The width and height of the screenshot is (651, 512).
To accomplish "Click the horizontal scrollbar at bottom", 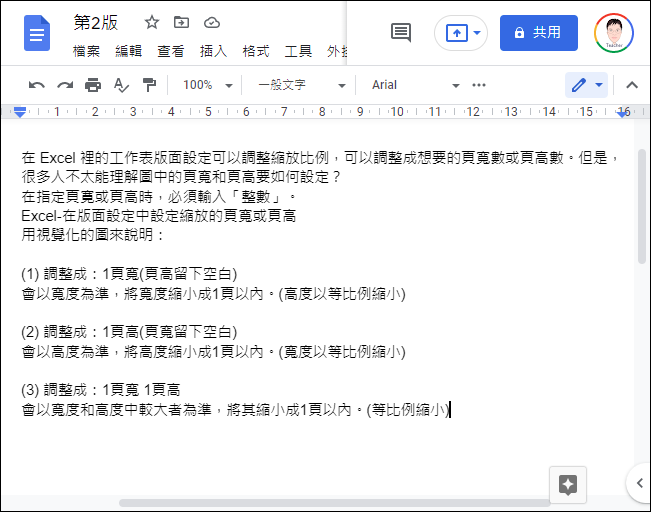I will point(335,503).
